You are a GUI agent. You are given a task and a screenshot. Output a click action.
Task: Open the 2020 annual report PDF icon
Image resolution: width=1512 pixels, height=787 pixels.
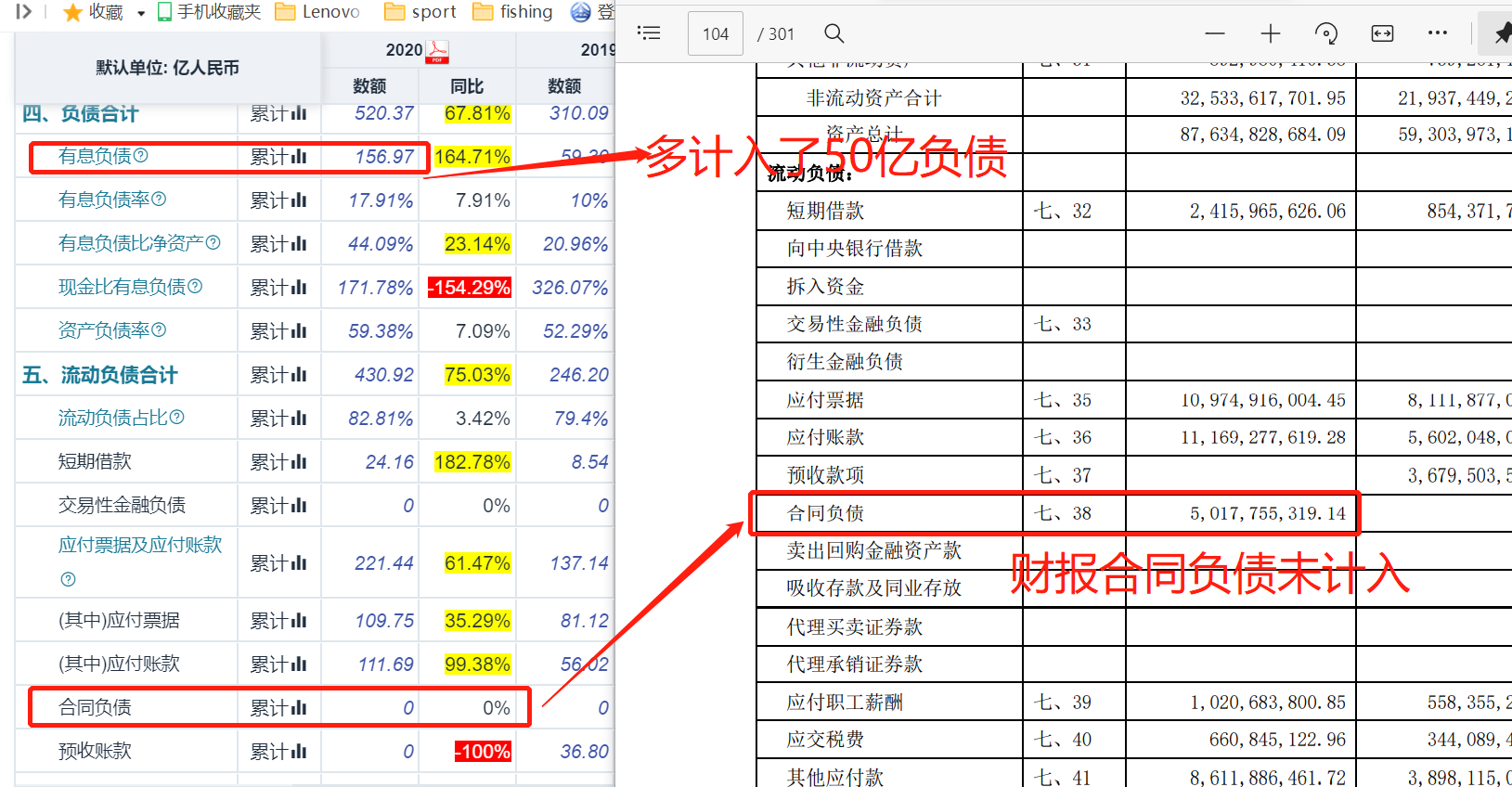(x=436, y=51)
